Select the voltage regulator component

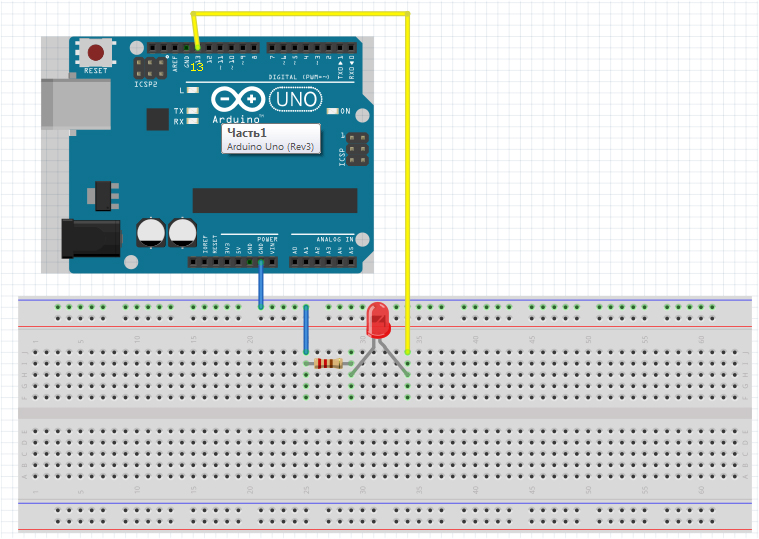click(103, 195)
